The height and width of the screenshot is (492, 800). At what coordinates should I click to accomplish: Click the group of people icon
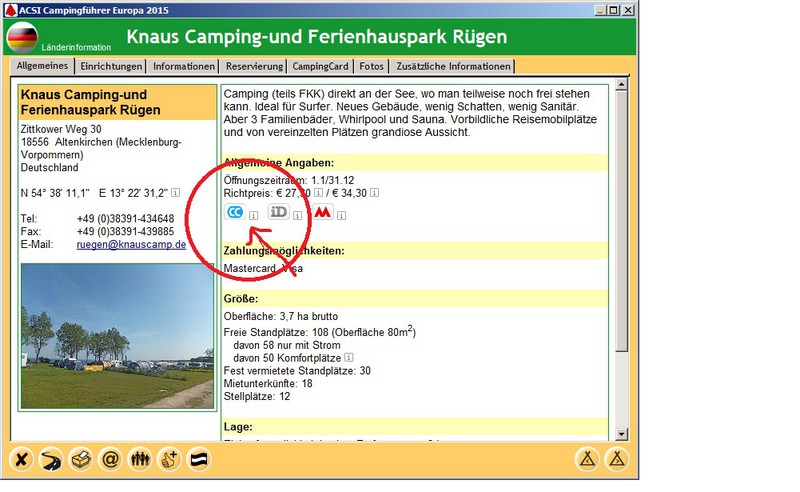[x=140, y=460]
